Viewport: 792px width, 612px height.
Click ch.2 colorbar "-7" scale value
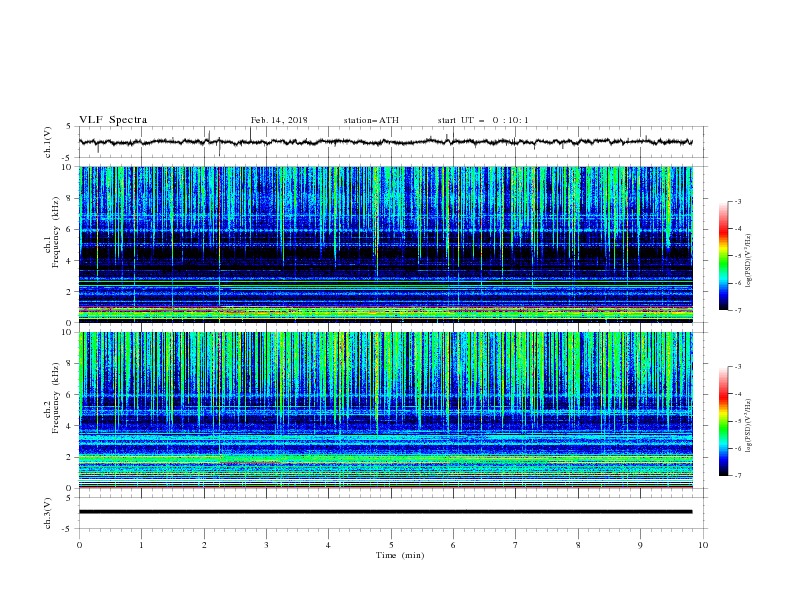738,476
